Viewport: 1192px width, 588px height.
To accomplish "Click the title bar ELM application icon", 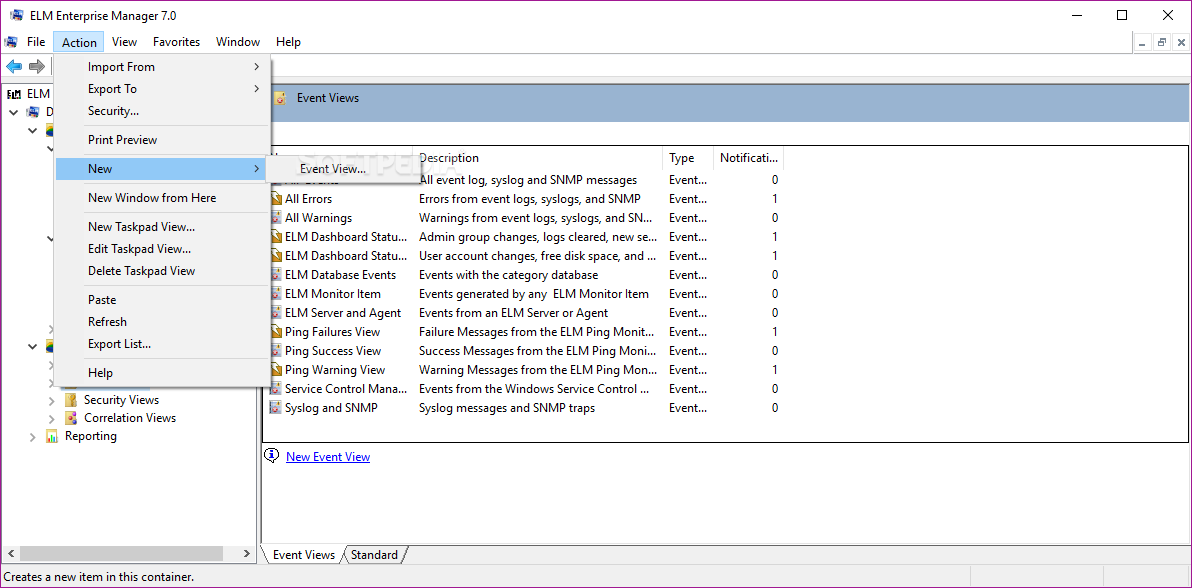I will click(17, 15).
